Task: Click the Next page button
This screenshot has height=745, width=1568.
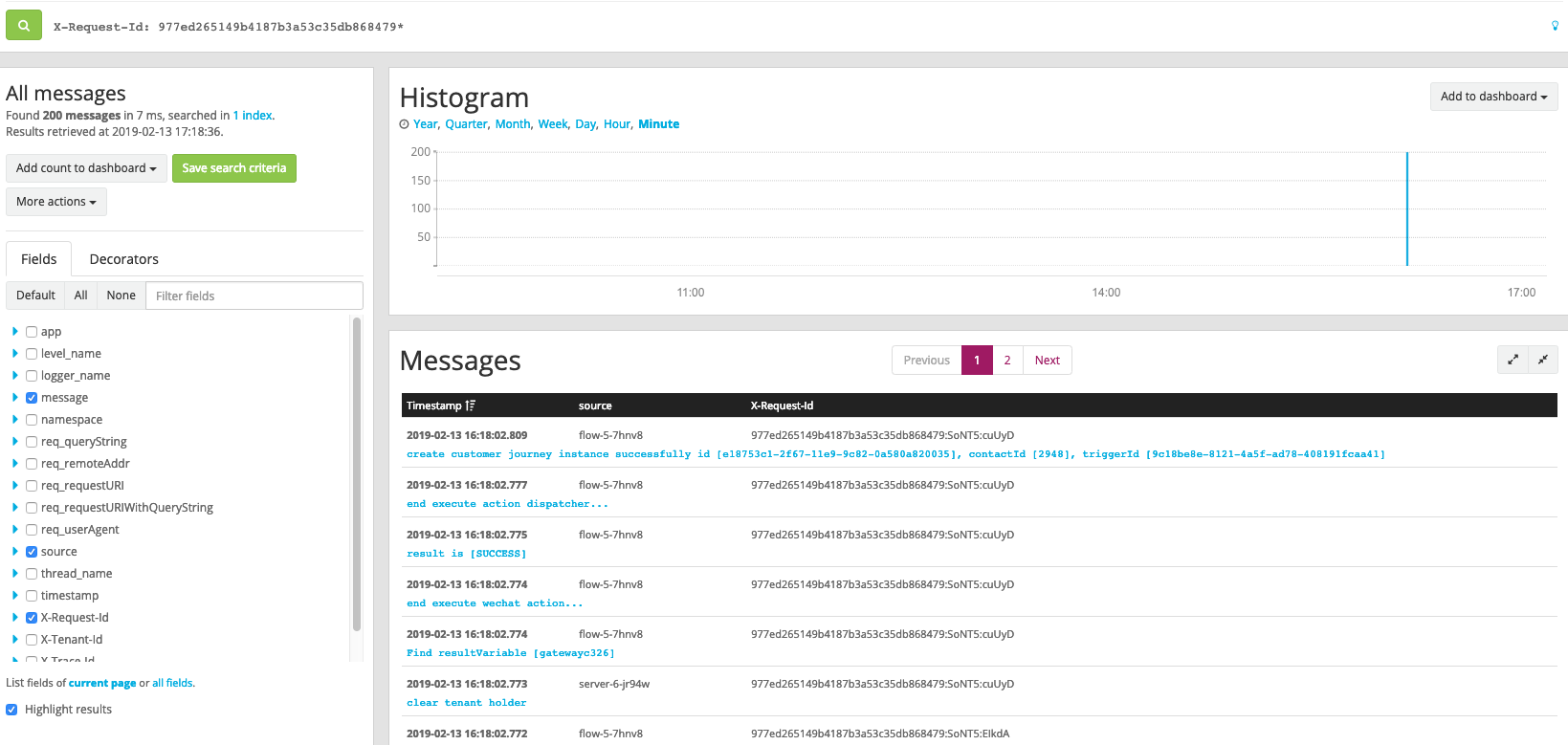Action: (x=1048, y=361)
